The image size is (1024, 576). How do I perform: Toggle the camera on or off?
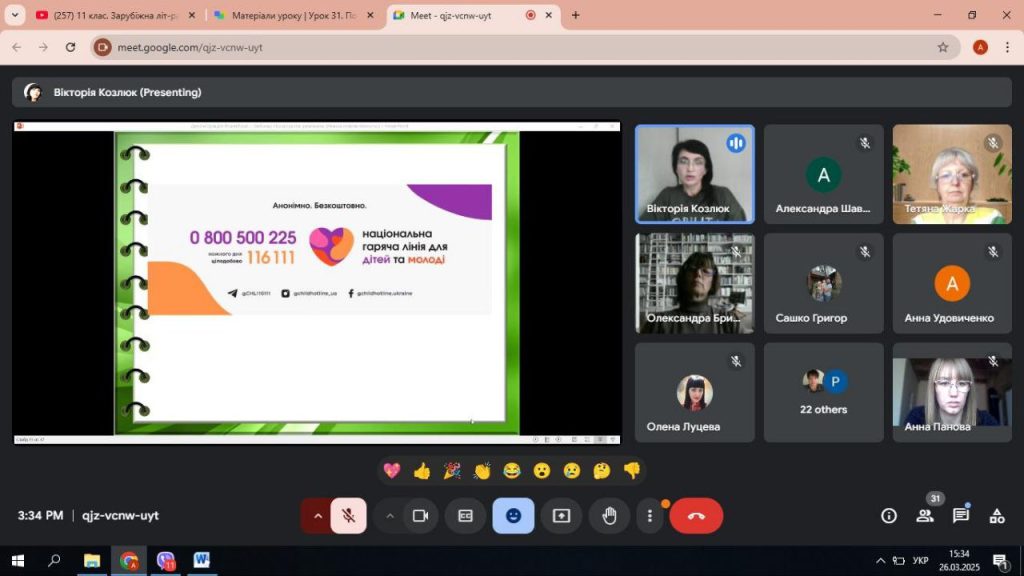pyautogui.click(x=421, y=516)
